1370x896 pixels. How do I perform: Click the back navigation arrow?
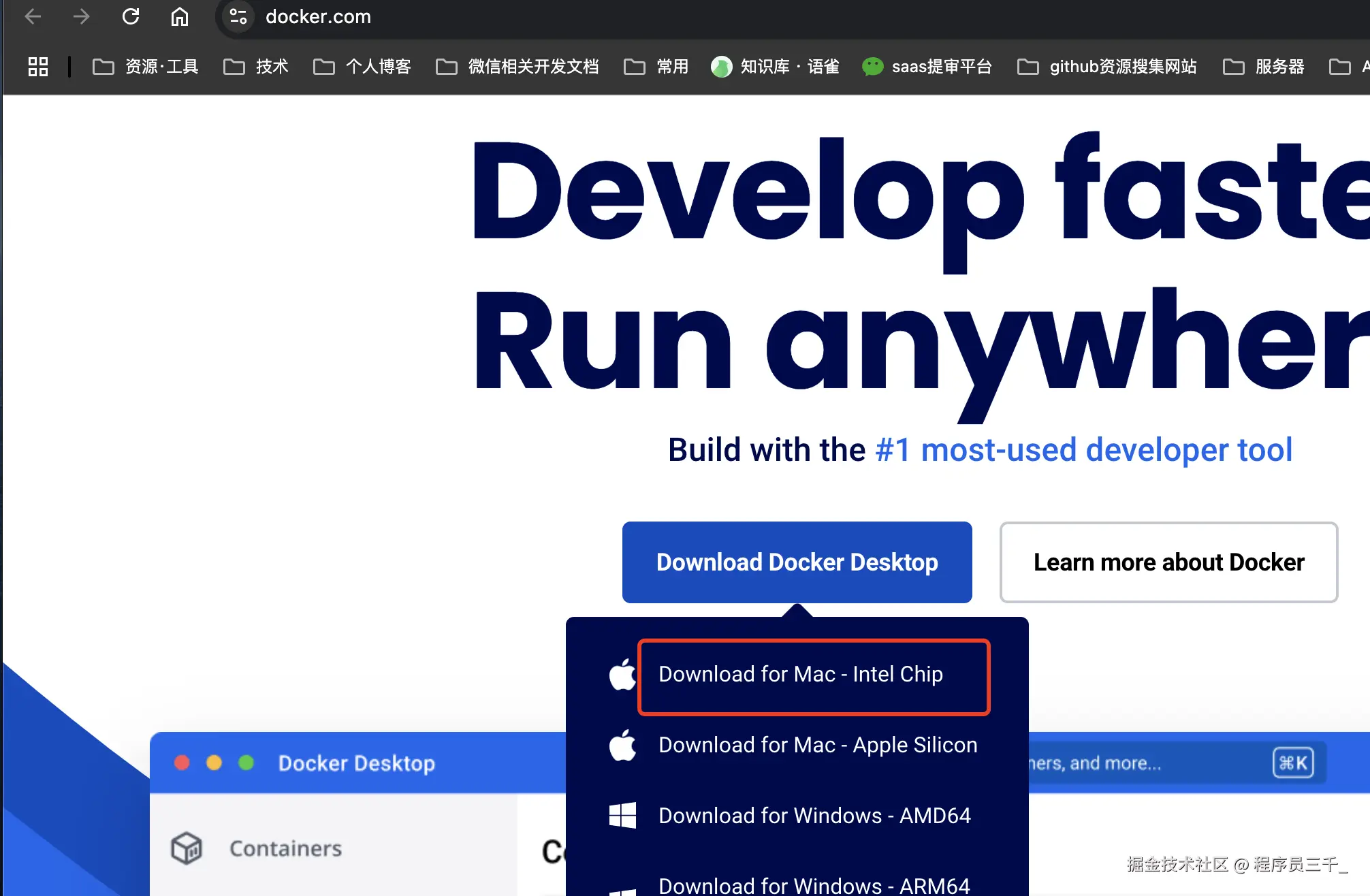(33, 16)
